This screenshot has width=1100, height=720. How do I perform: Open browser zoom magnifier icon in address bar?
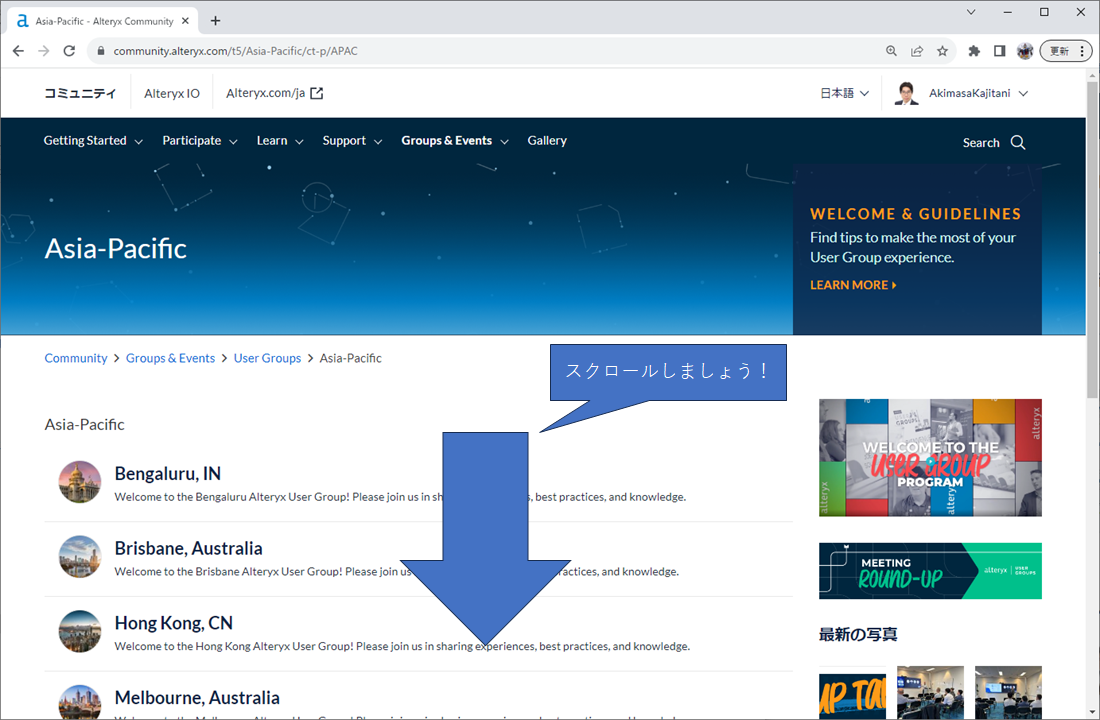[x=892, y=51]
